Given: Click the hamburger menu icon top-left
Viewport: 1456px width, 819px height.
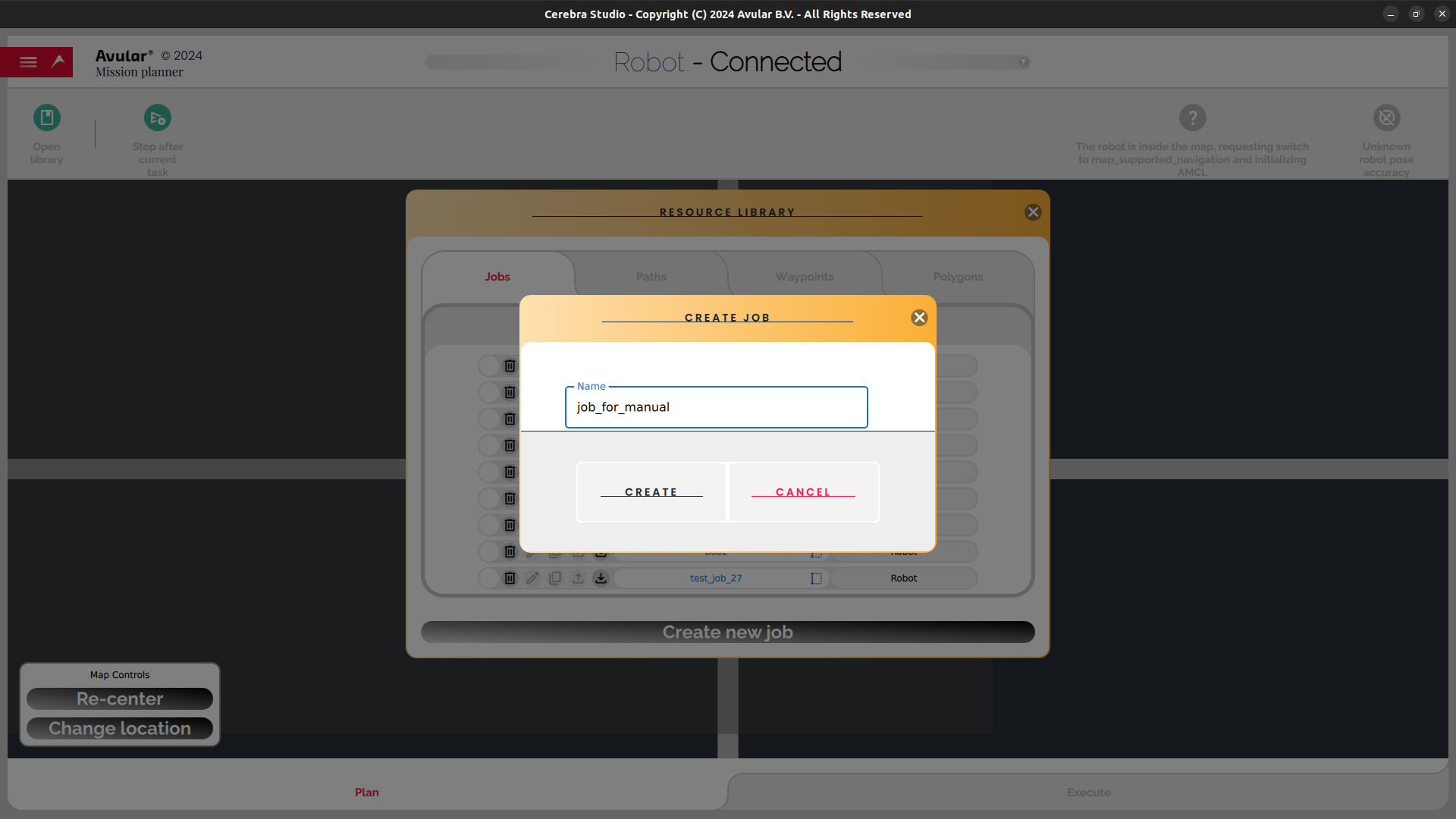Looking at the screenshot, I should [27, 62].
